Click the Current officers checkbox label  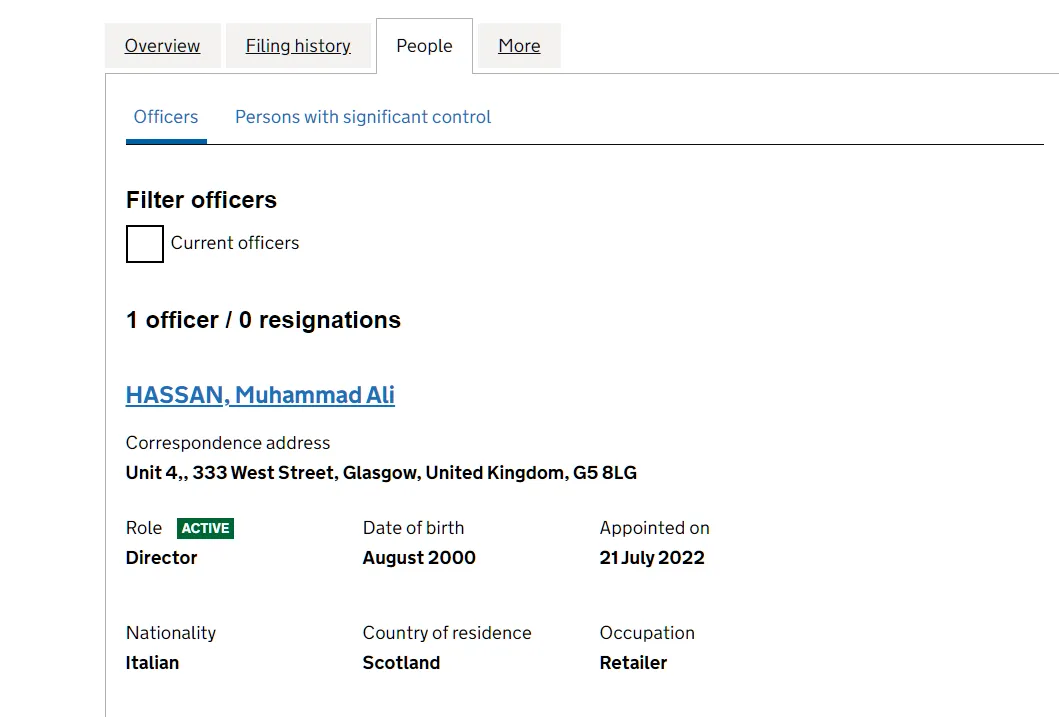click(x=234, y=243)
